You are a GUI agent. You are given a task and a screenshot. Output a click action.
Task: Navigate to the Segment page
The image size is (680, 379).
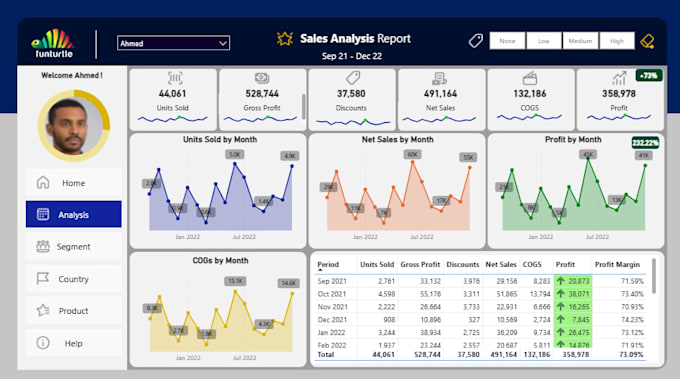pos(73,246)
